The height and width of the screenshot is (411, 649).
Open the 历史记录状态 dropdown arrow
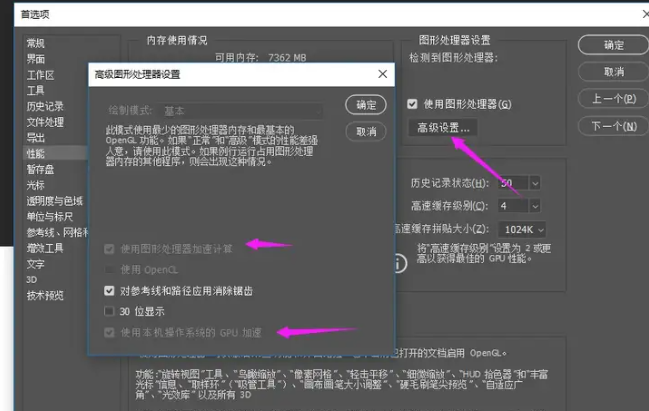point(535,183)
